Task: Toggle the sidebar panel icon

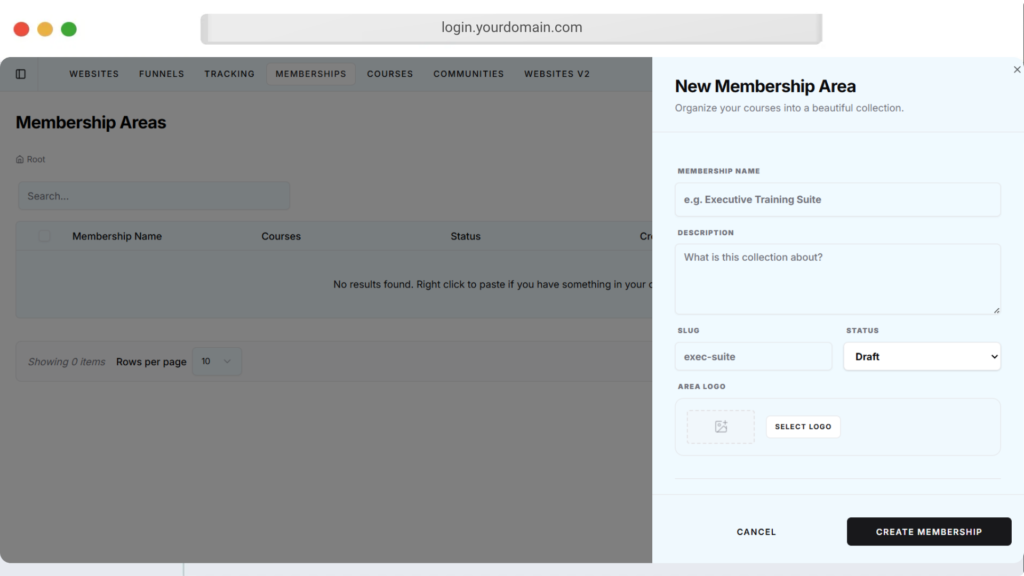Action: coord(21,74)
